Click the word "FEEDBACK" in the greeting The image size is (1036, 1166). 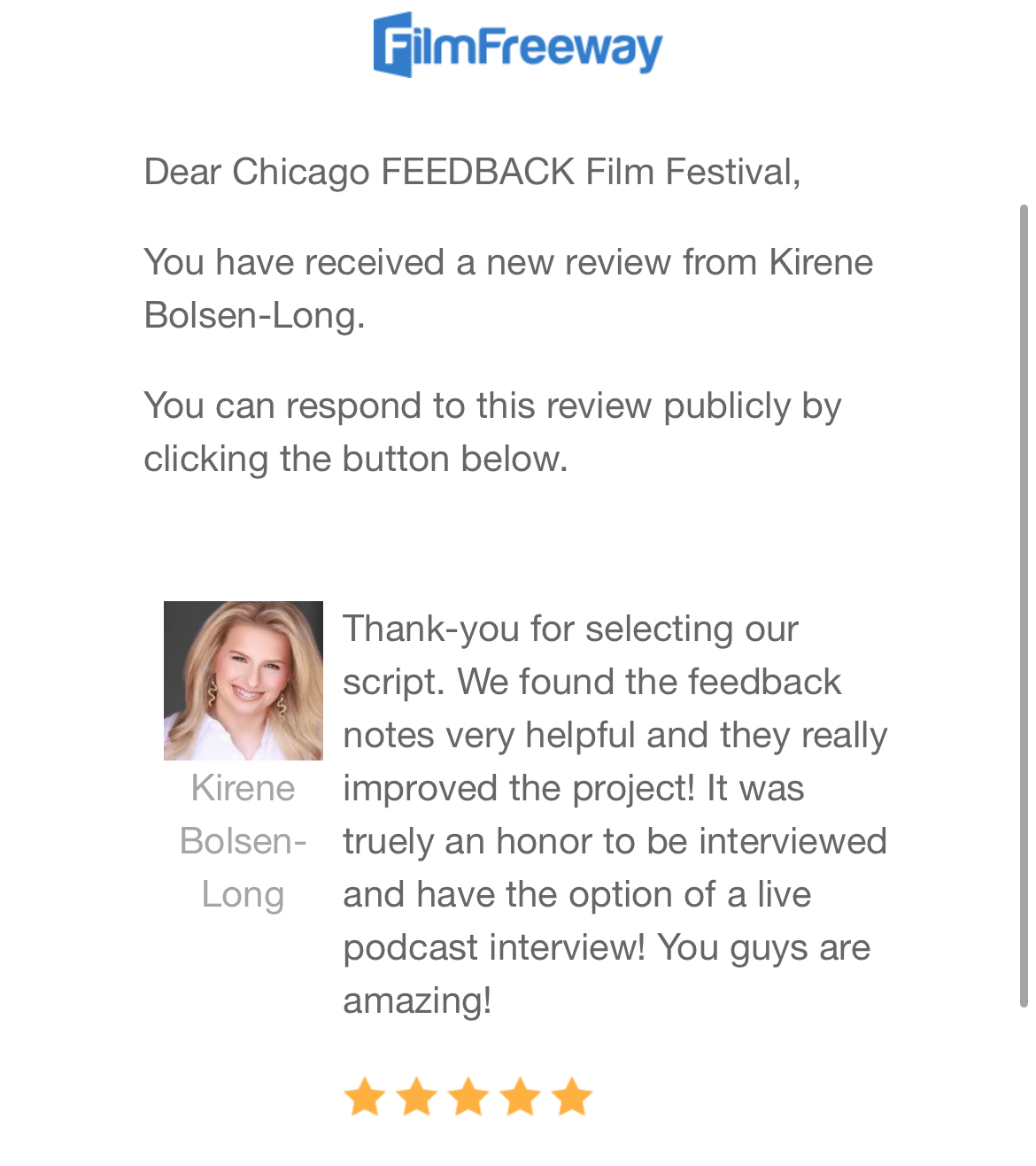click(x=477, y=172)
